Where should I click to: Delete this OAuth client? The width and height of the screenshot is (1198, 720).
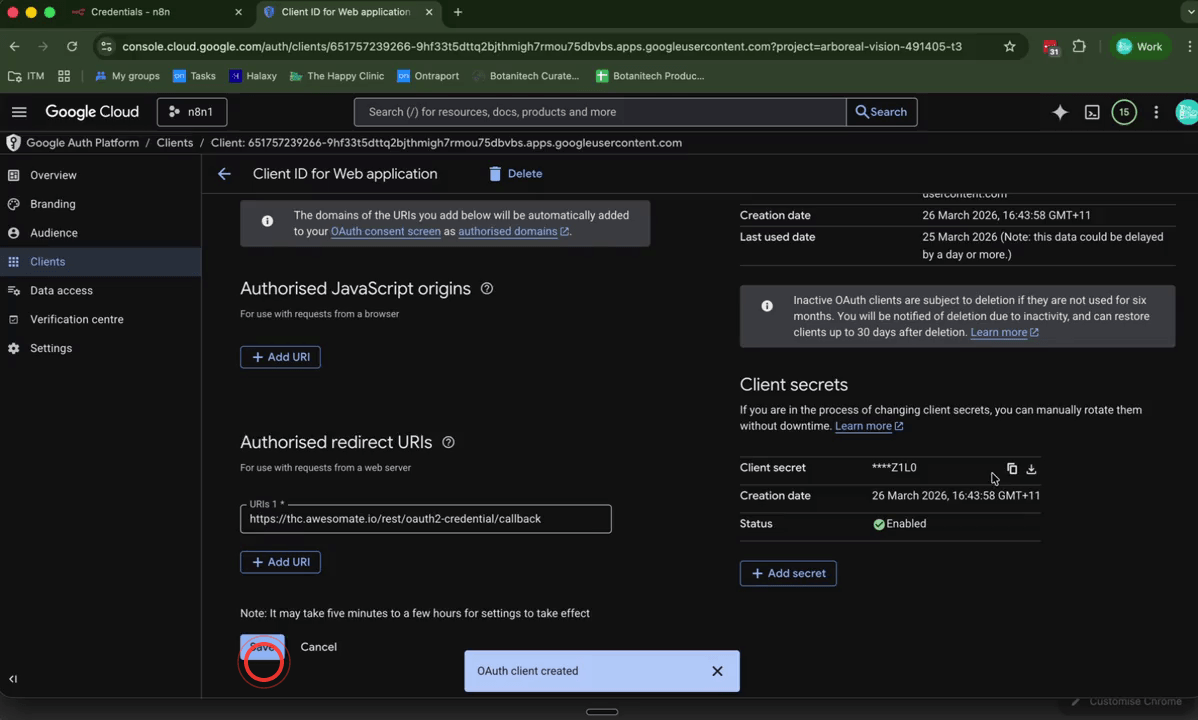pos(516,174)
